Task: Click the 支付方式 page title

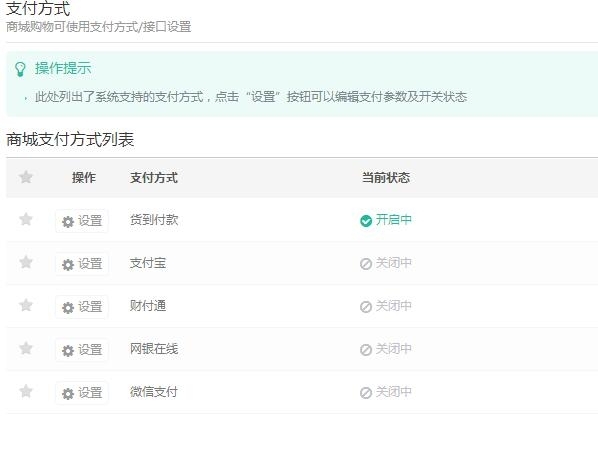Action: pyautogui.click(x=38, y=8)
